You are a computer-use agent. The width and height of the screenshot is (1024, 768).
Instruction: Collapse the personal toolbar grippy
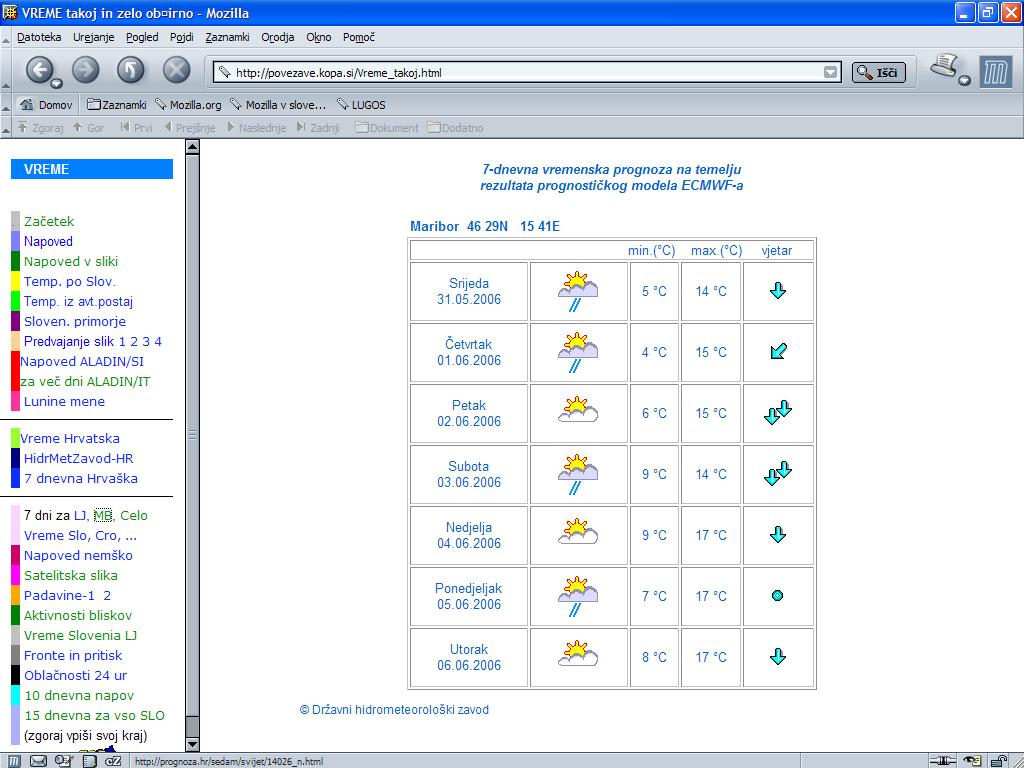[6, 105]
